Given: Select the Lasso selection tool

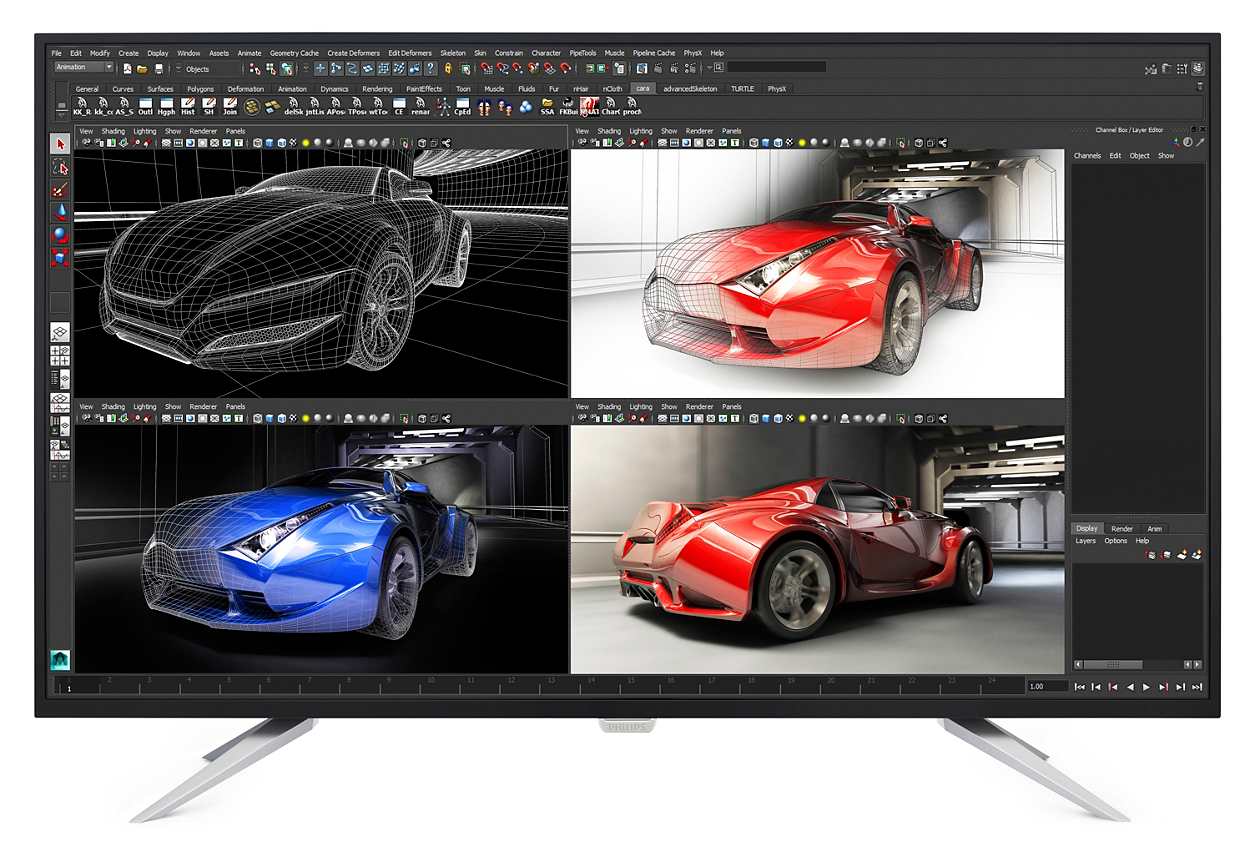Looking at the screenshot, I should click(61, 165).
